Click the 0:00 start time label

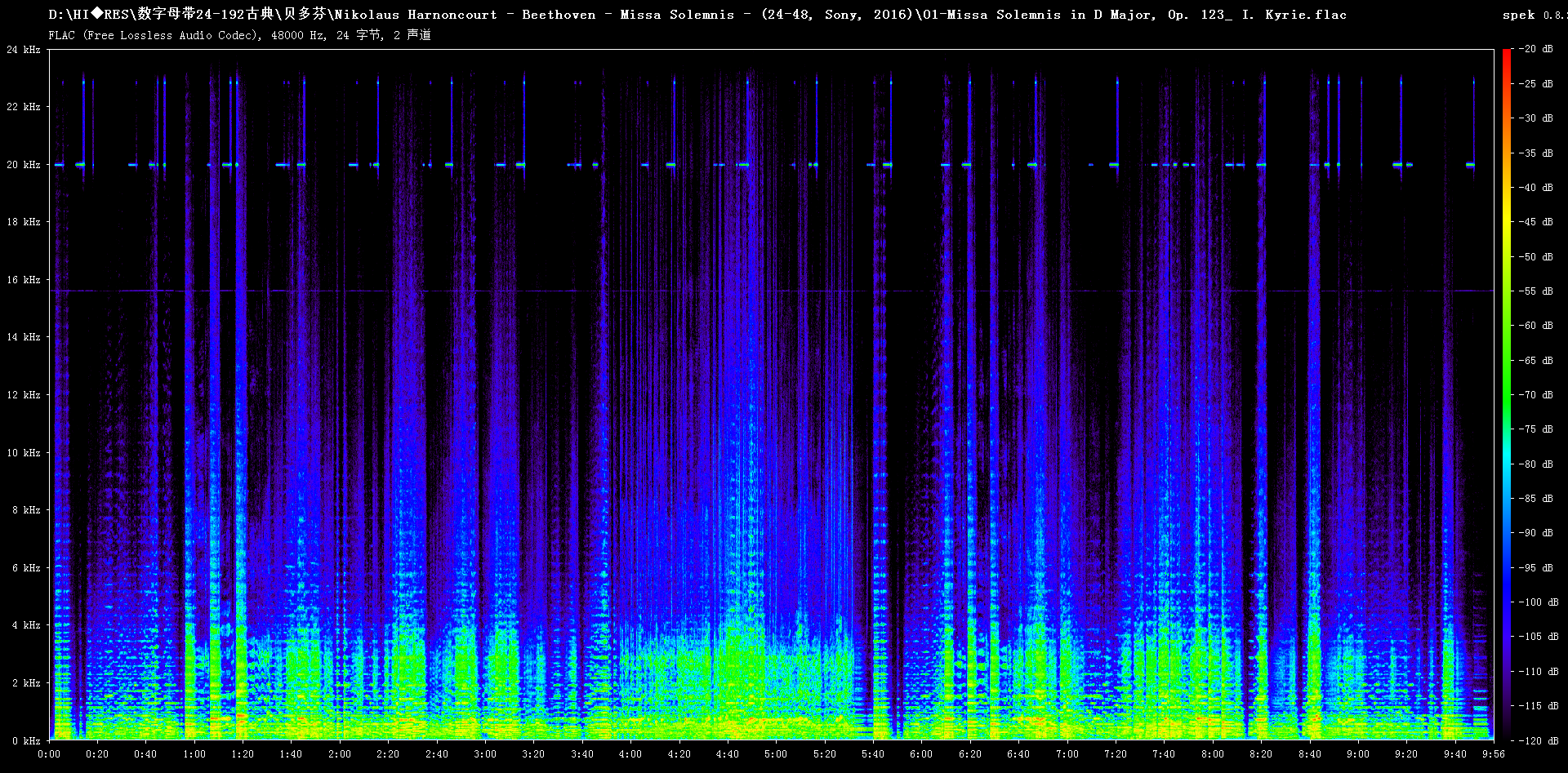[49, 754]
